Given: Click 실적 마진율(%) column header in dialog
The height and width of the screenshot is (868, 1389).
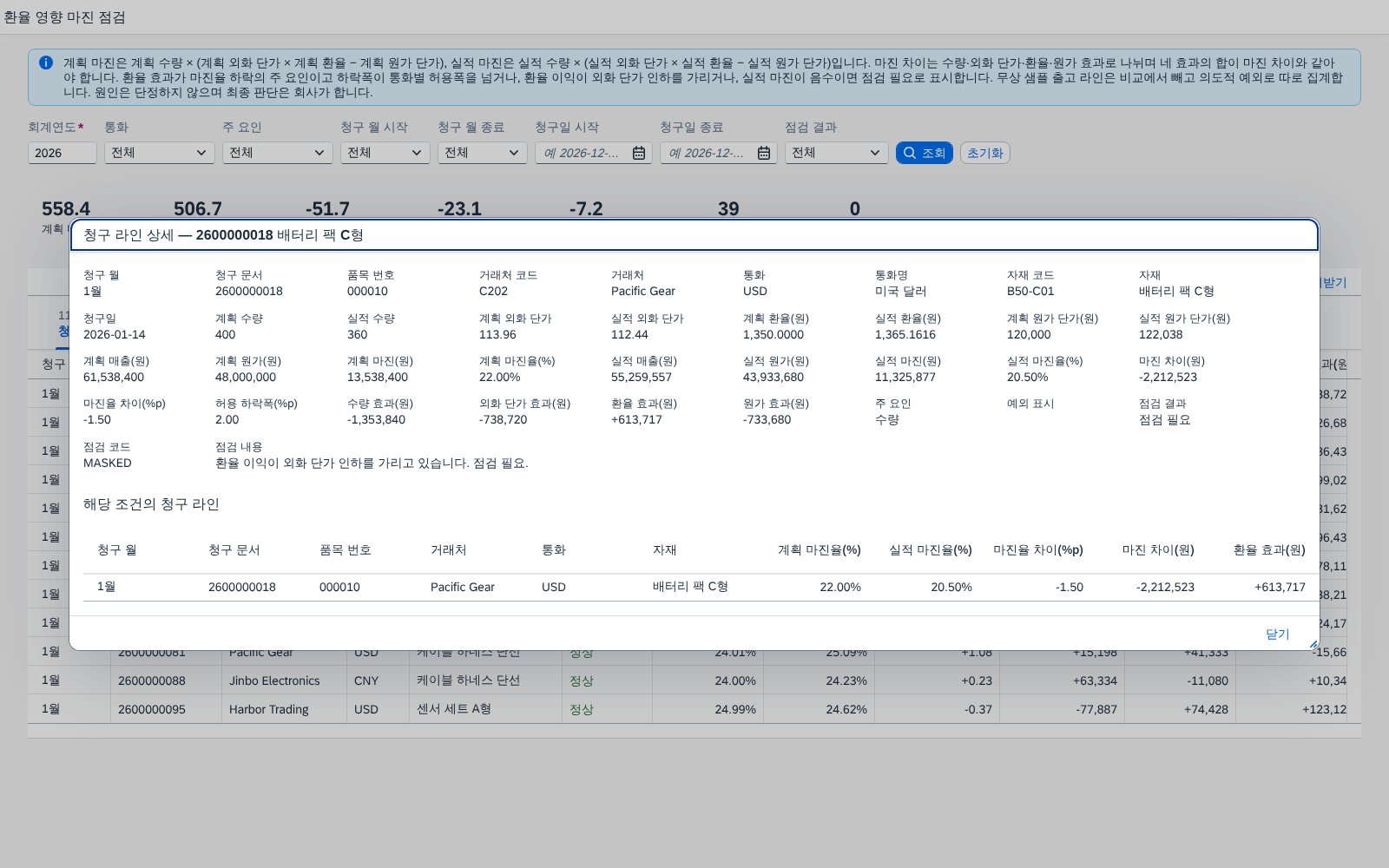Looking at the screenshot, I should tap(931, 550).
